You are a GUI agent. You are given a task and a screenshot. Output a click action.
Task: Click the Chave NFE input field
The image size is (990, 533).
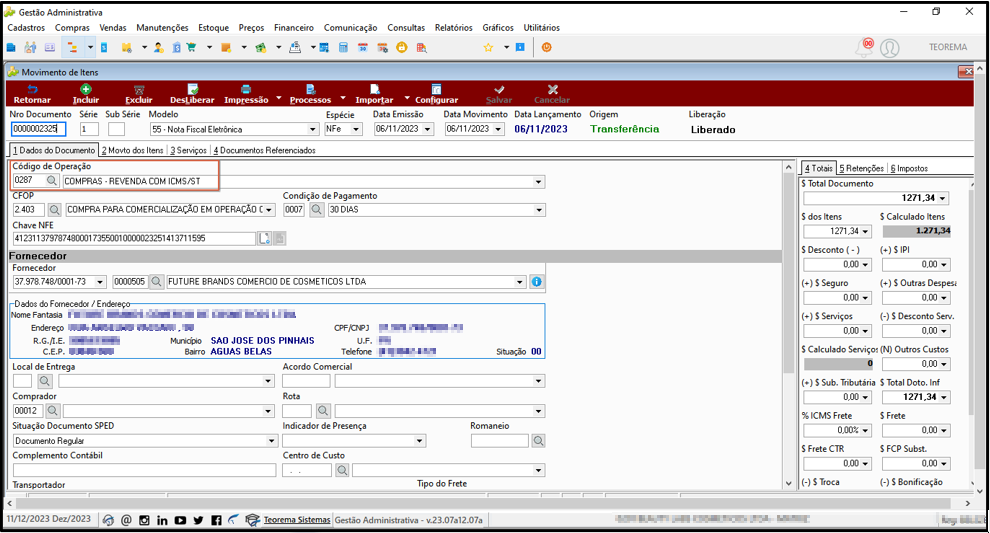[x=134, y=238]
